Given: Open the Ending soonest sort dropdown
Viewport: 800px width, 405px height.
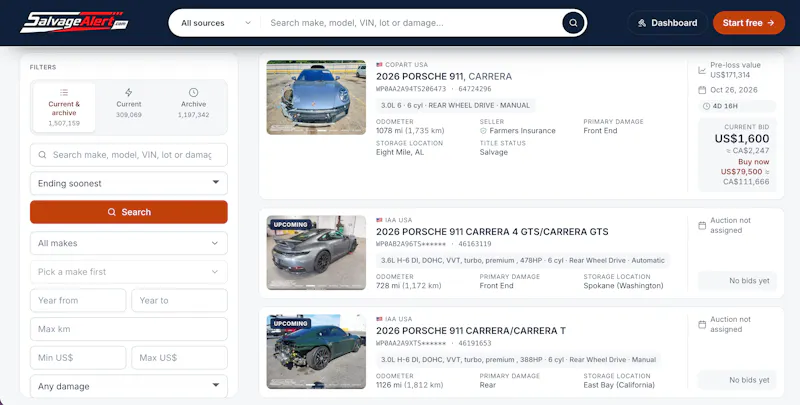Looking at the screenshot, I should (129, 183).
